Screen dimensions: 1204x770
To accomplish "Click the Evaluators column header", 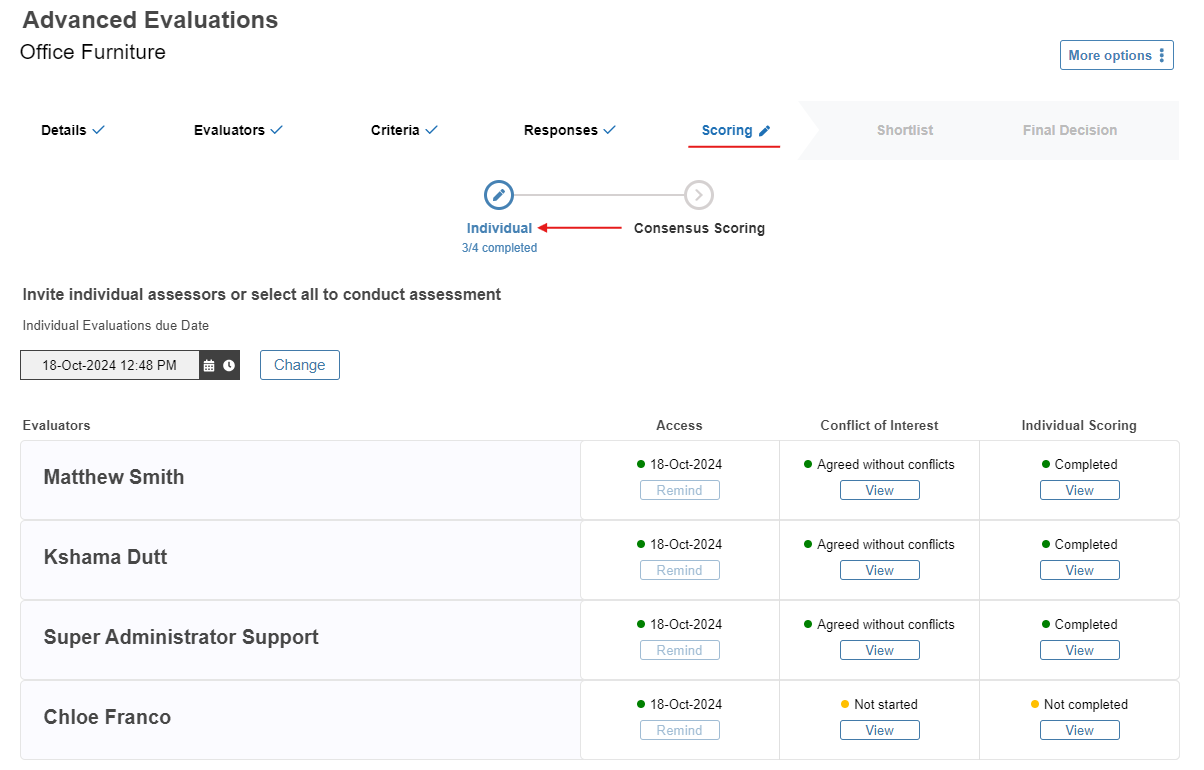I will [56, 425].
